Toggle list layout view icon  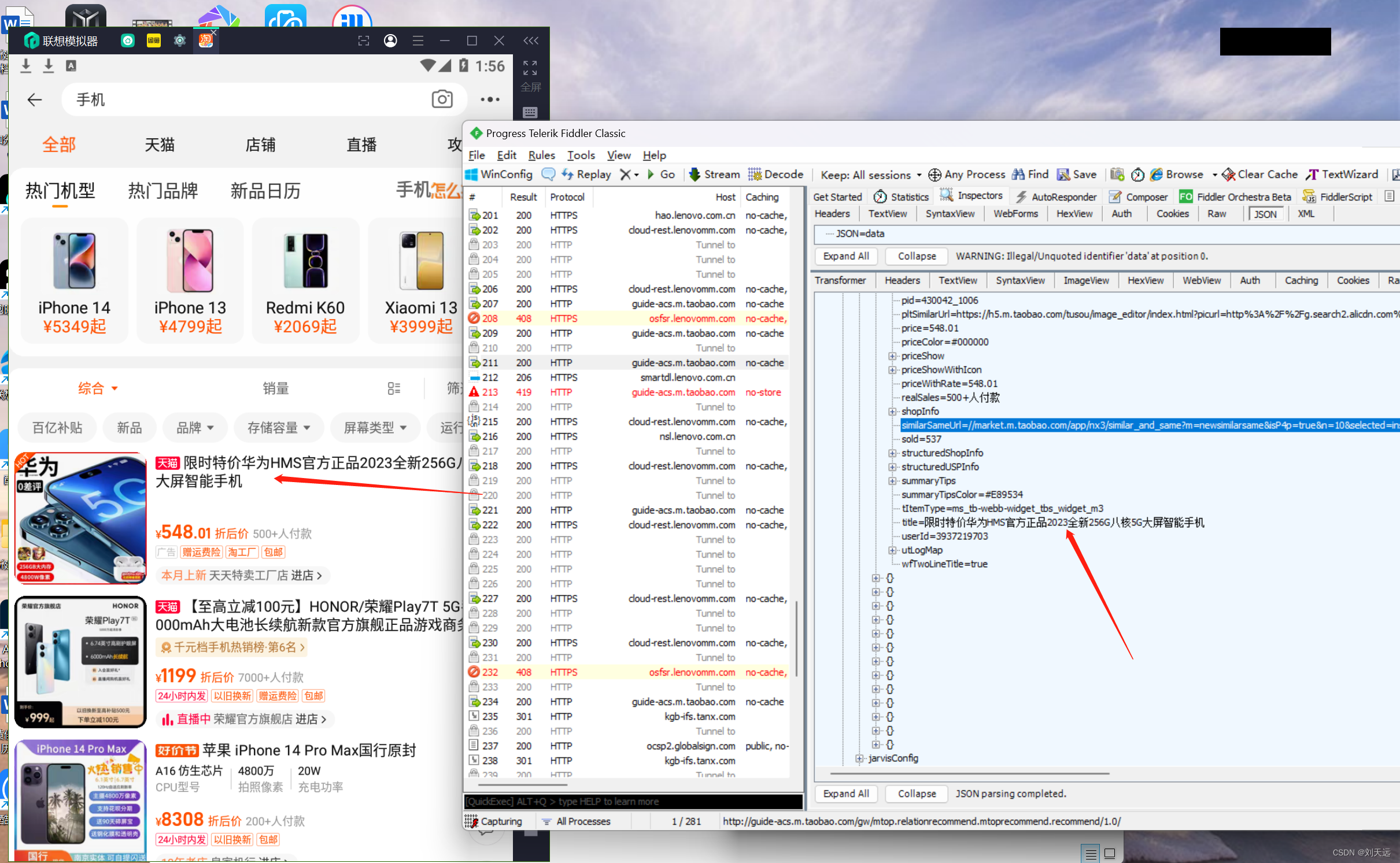coord(394,388)
